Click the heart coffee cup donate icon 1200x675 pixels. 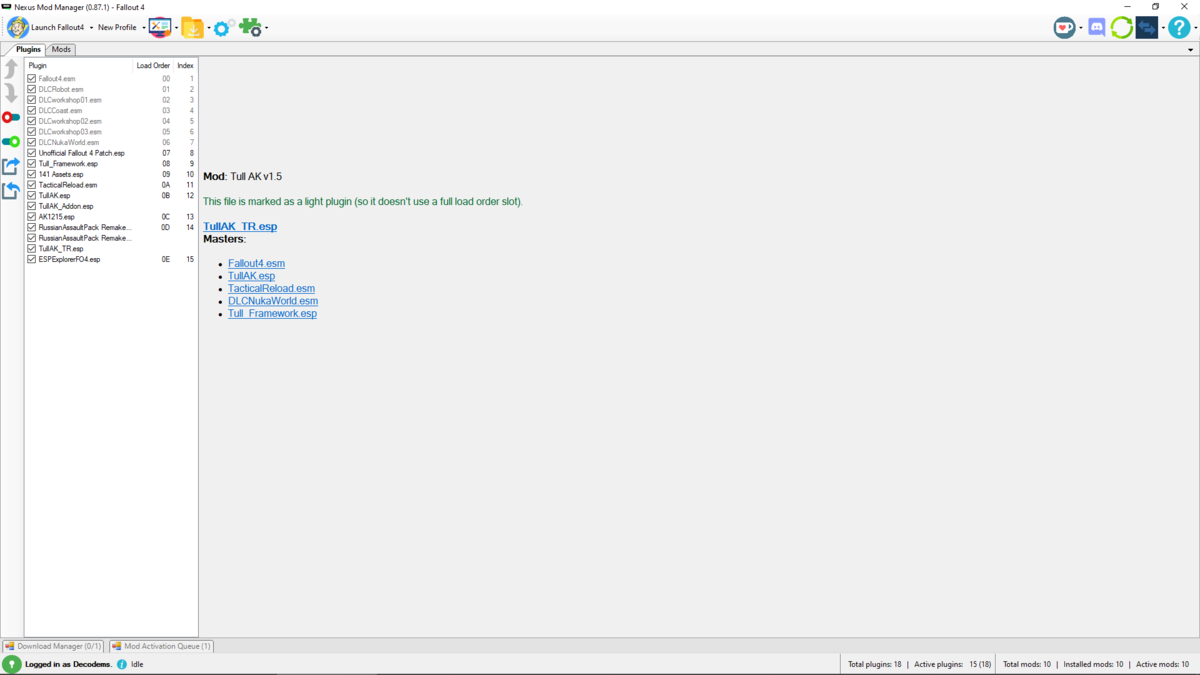point(1064,28)
